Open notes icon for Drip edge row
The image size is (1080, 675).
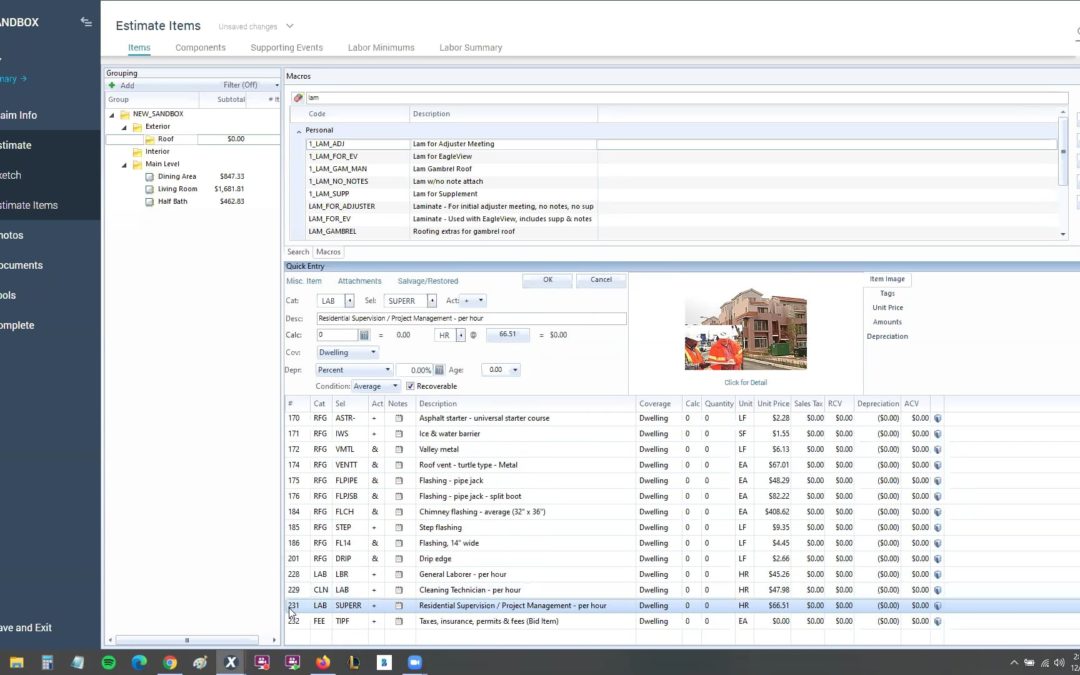coord(399,559)
